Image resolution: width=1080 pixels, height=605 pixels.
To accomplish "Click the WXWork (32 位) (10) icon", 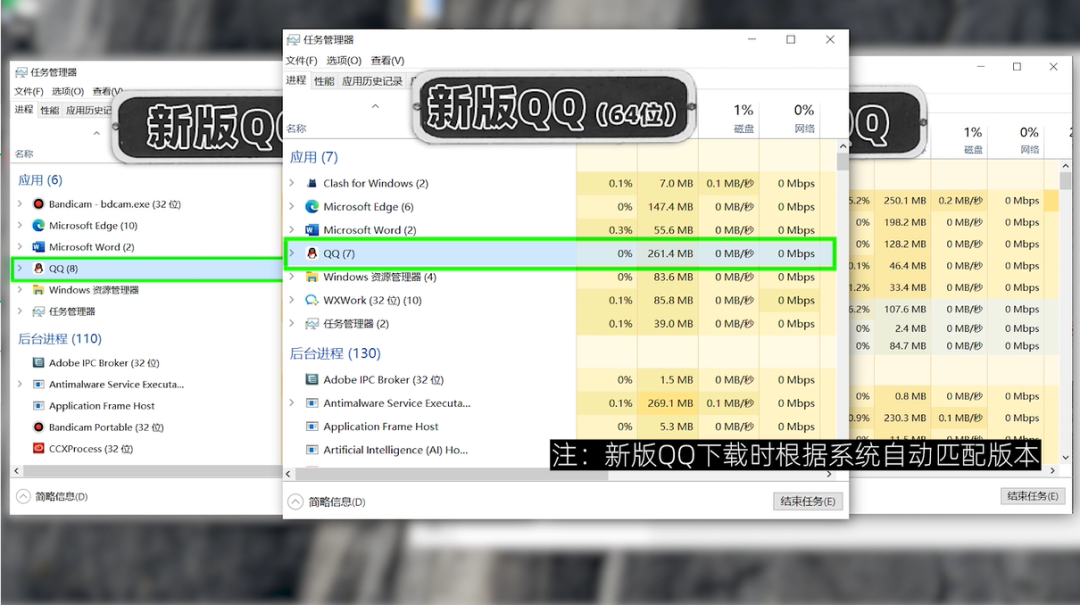I will tap(312, 300).
